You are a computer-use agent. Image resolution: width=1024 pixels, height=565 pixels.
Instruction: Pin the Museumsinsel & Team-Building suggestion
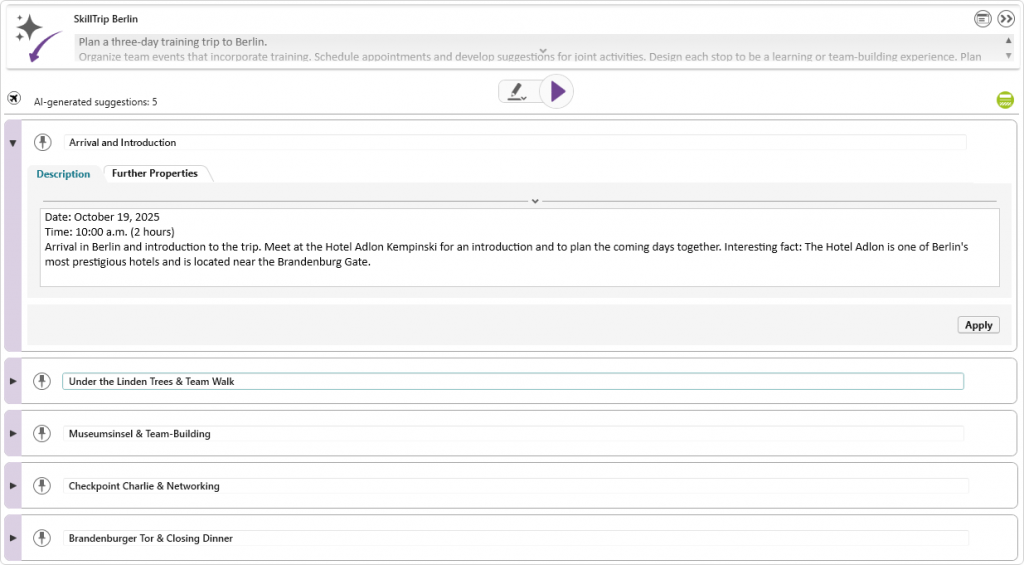click(42, 433)
